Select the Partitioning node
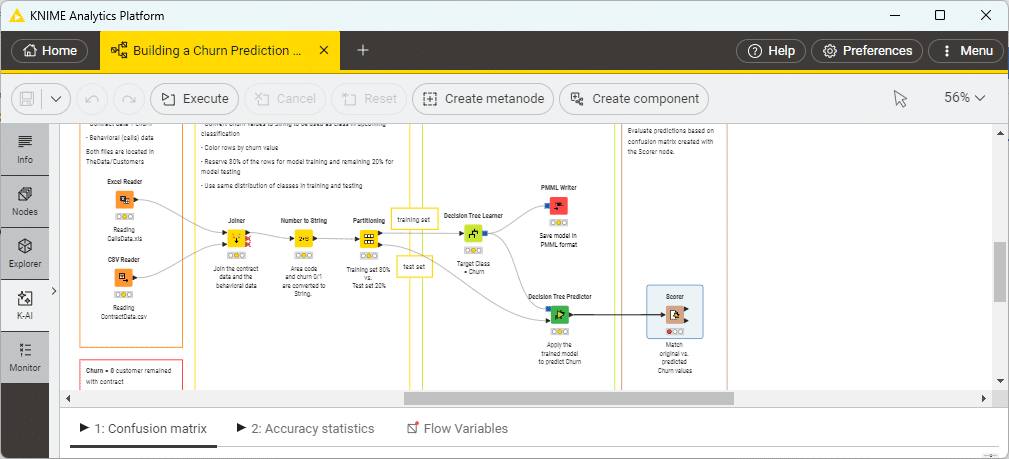Screen dimensions: 1009x459 (368, 239)
